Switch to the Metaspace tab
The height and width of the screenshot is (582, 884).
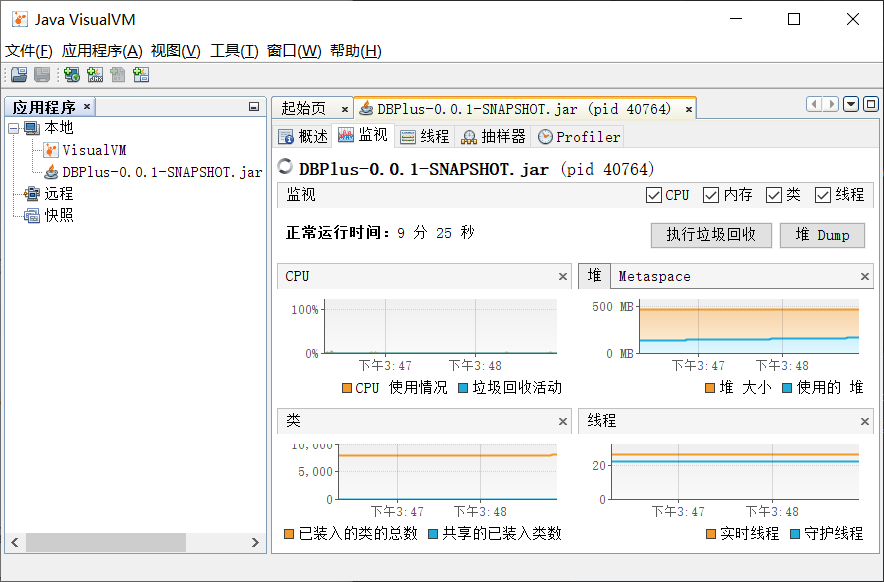654,276
